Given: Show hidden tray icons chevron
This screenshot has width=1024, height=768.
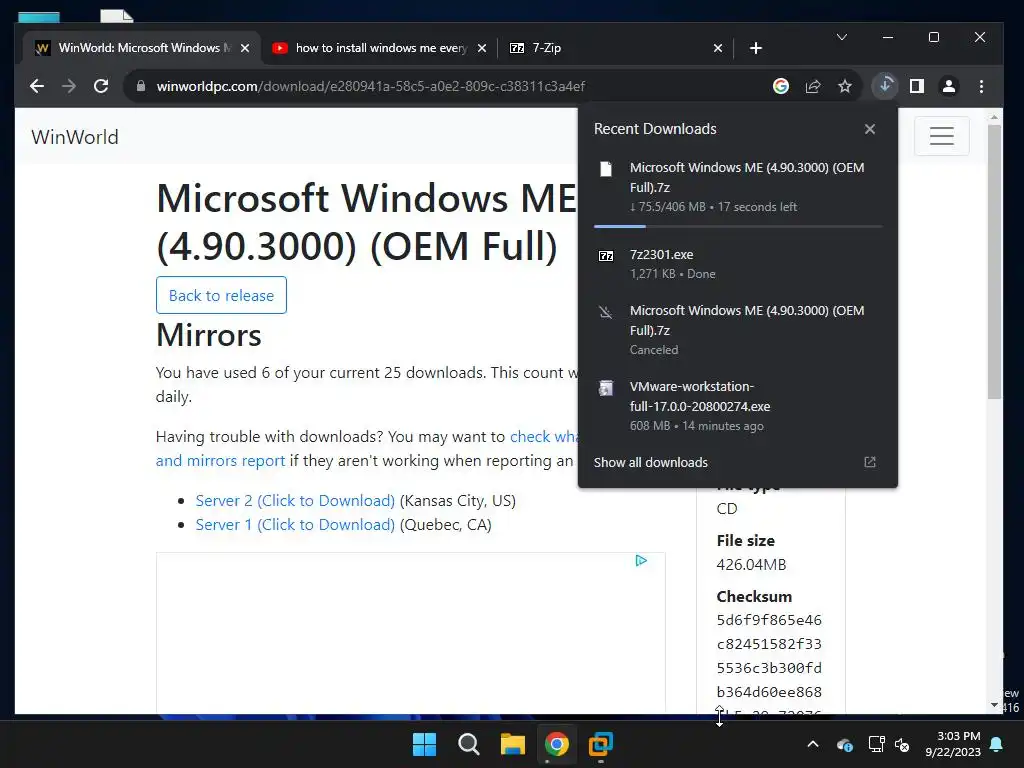Looking at the screenshot, I should (x=813, y=744).
